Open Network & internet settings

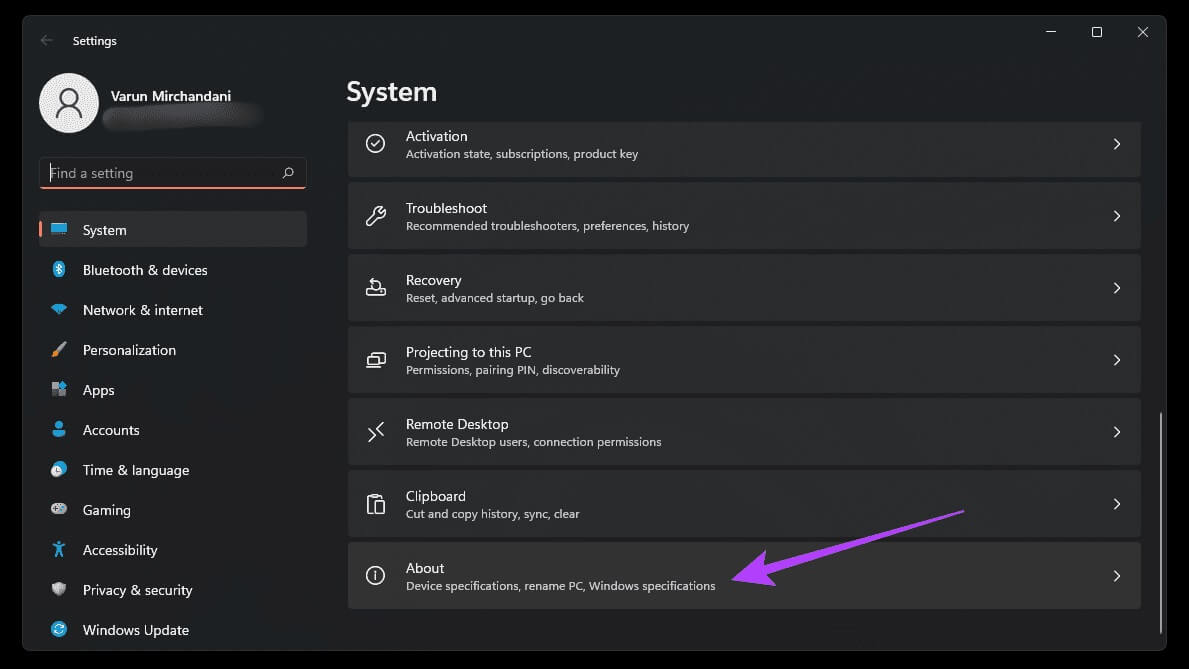pyautogui.click(x=173, y=309)
